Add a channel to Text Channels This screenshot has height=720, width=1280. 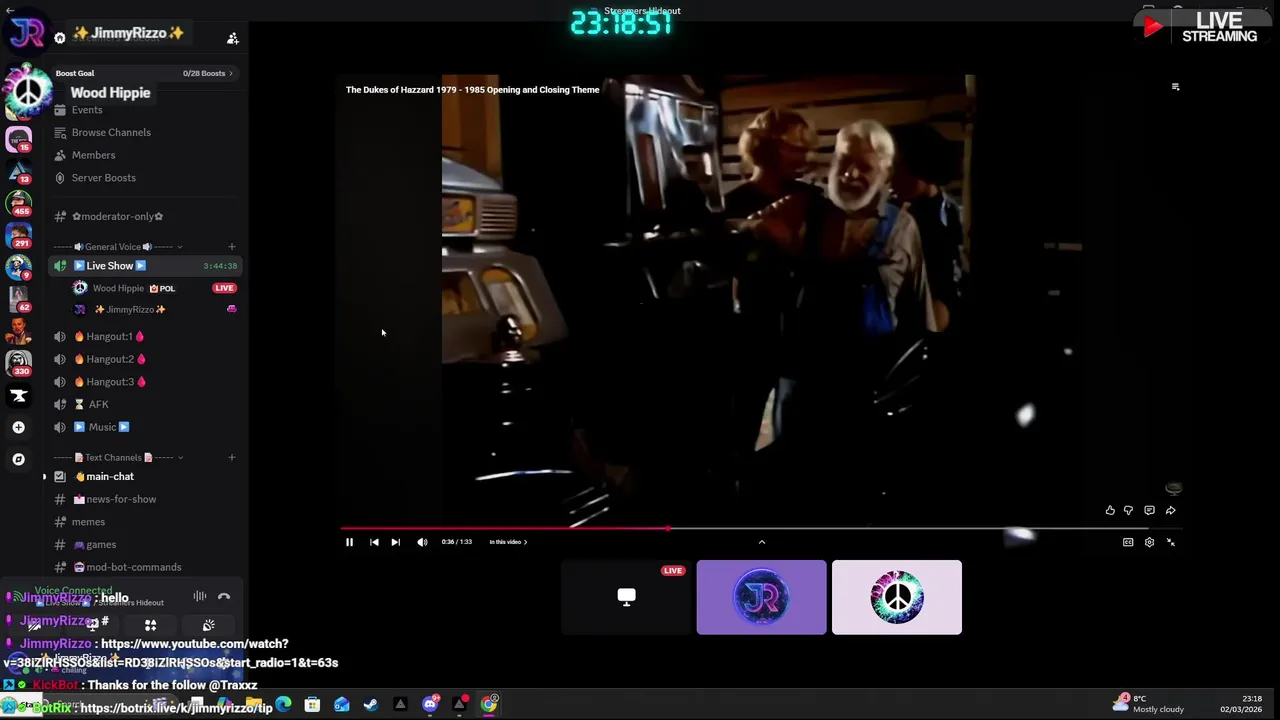point(231,457)
